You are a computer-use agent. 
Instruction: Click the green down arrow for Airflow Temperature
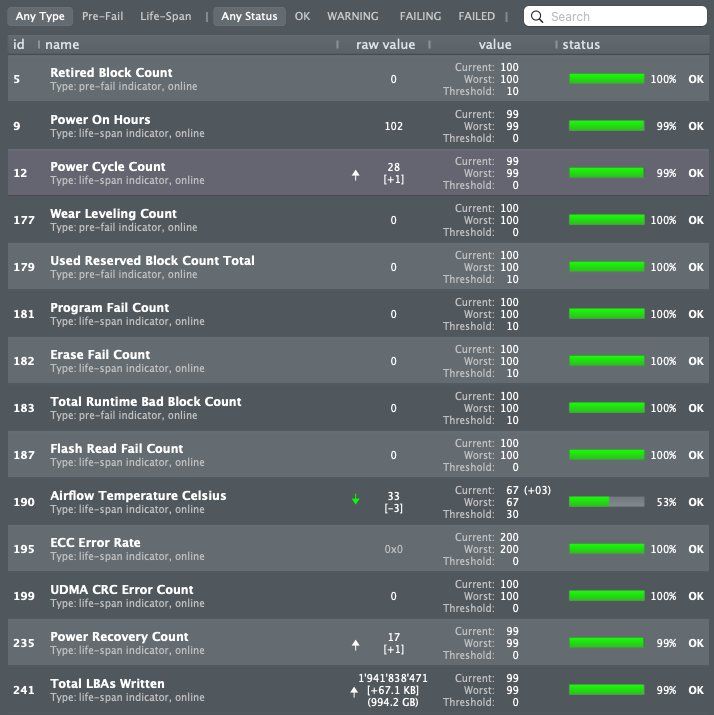(x=355, y=499)
